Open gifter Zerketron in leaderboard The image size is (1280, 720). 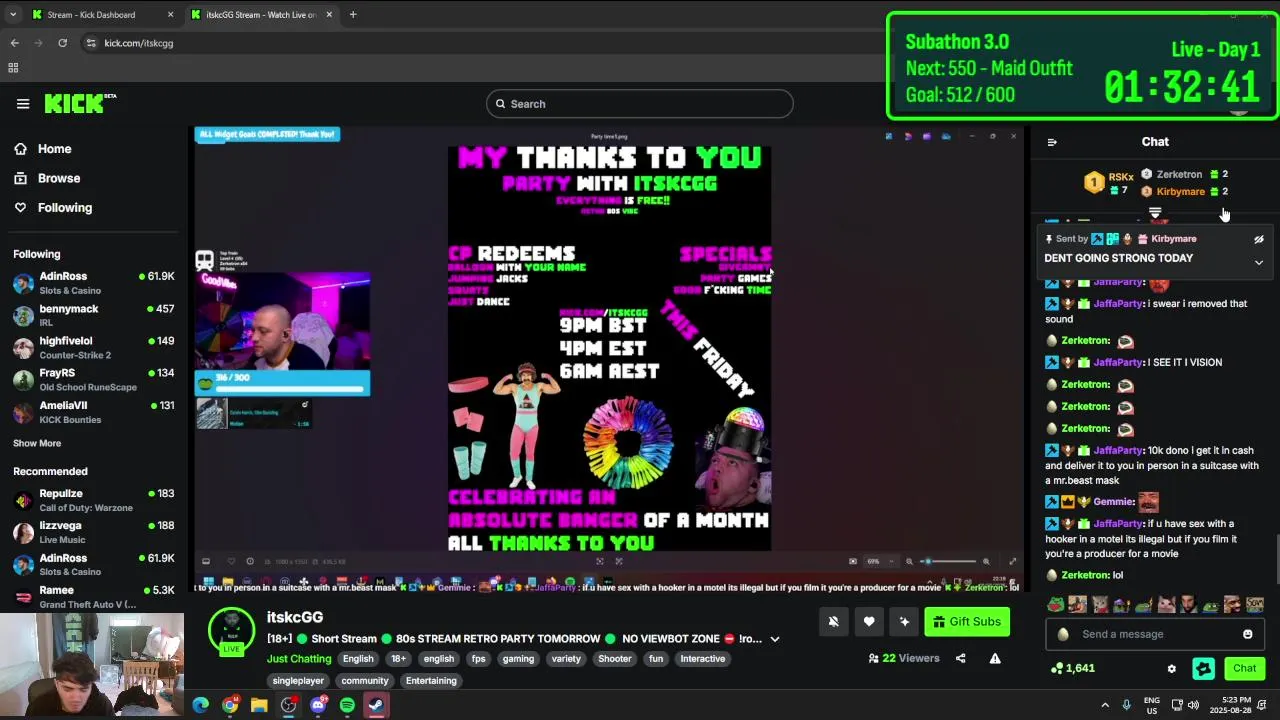click(x=1184, y=174)
